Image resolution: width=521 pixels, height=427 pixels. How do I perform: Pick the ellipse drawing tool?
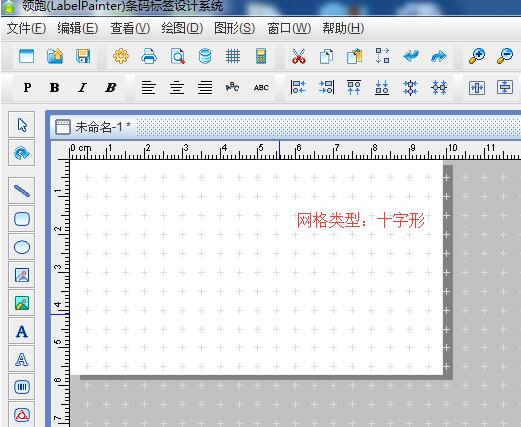(x=22, y=247)
